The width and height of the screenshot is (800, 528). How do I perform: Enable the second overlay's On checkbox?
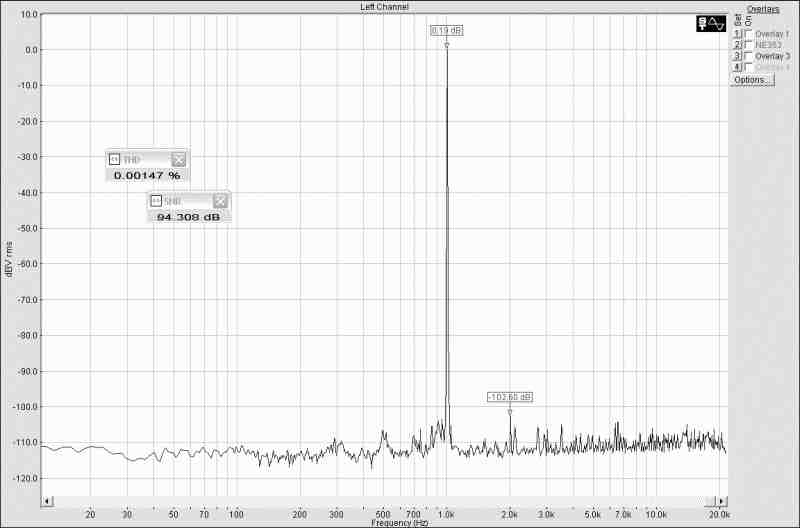[x=748, y=45]
